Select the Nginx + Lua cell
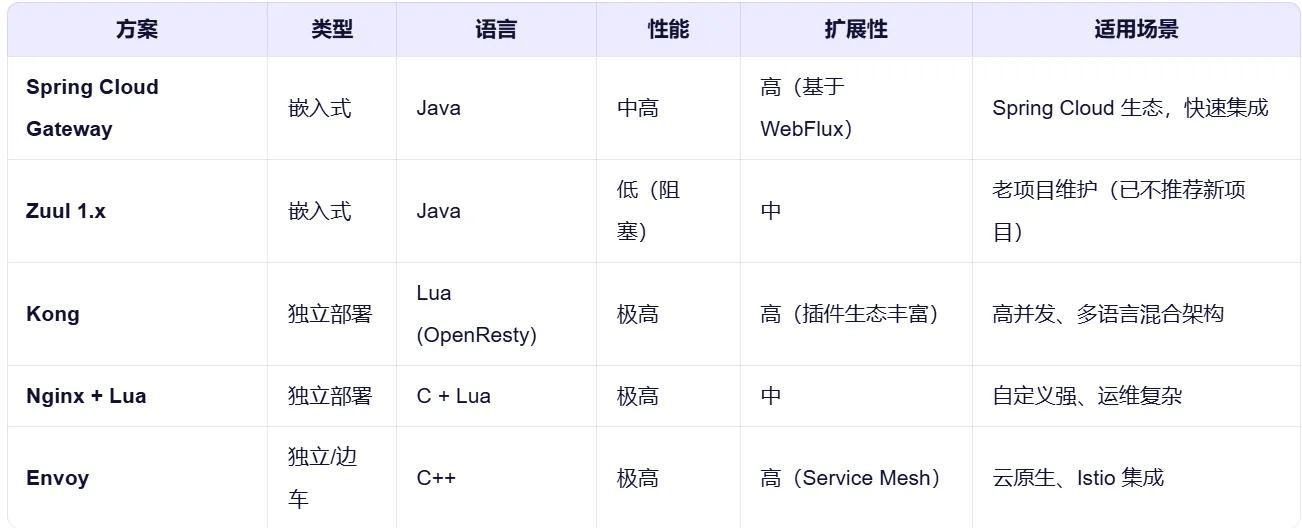Image resolution: width=1302 pixels, height=528 pixels. [x=86, y=396]
